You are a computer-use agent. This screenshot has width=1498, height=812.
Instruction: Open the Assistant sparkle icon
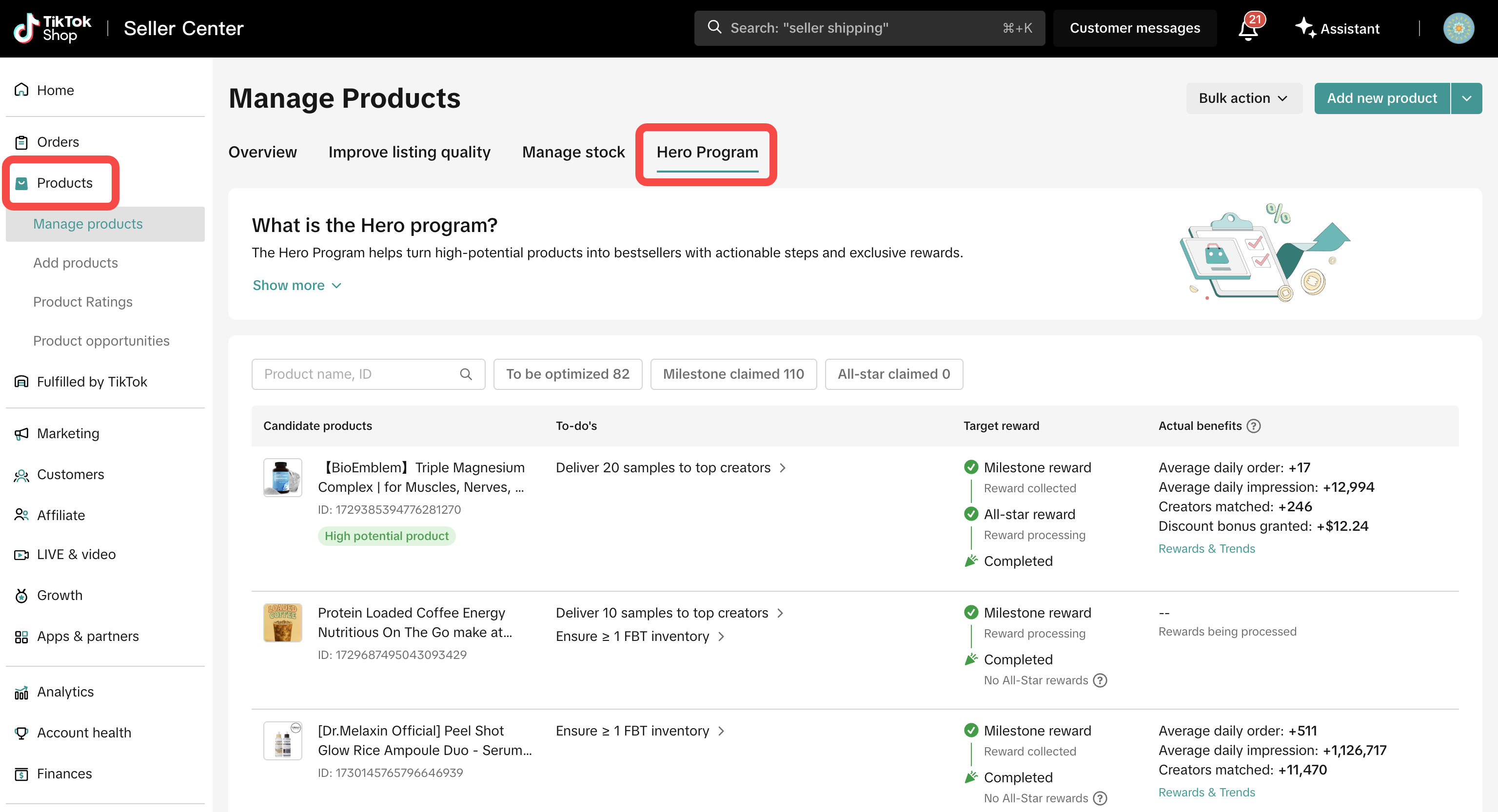pos(1305,28)
